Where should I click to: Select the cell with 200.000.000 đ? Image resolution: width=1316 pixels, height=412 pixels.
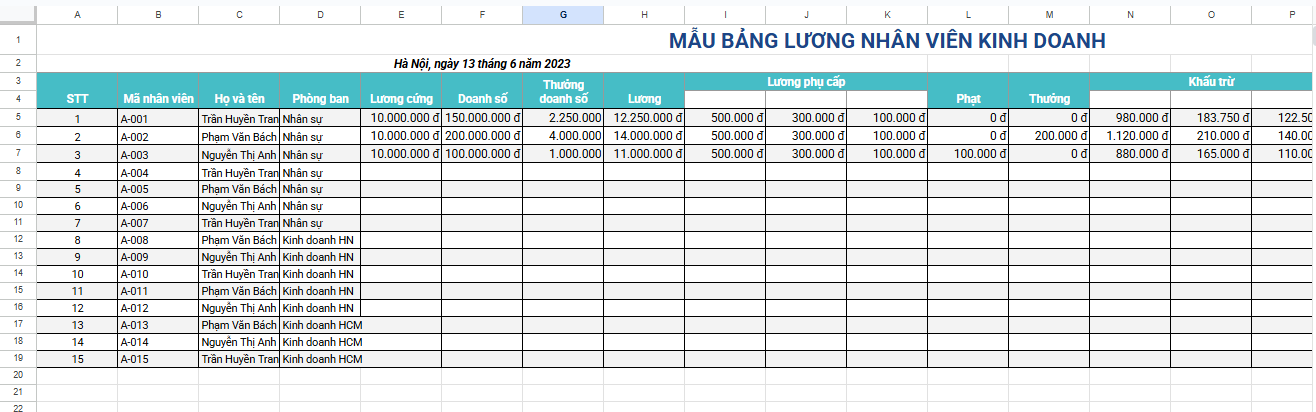point(482,136)
